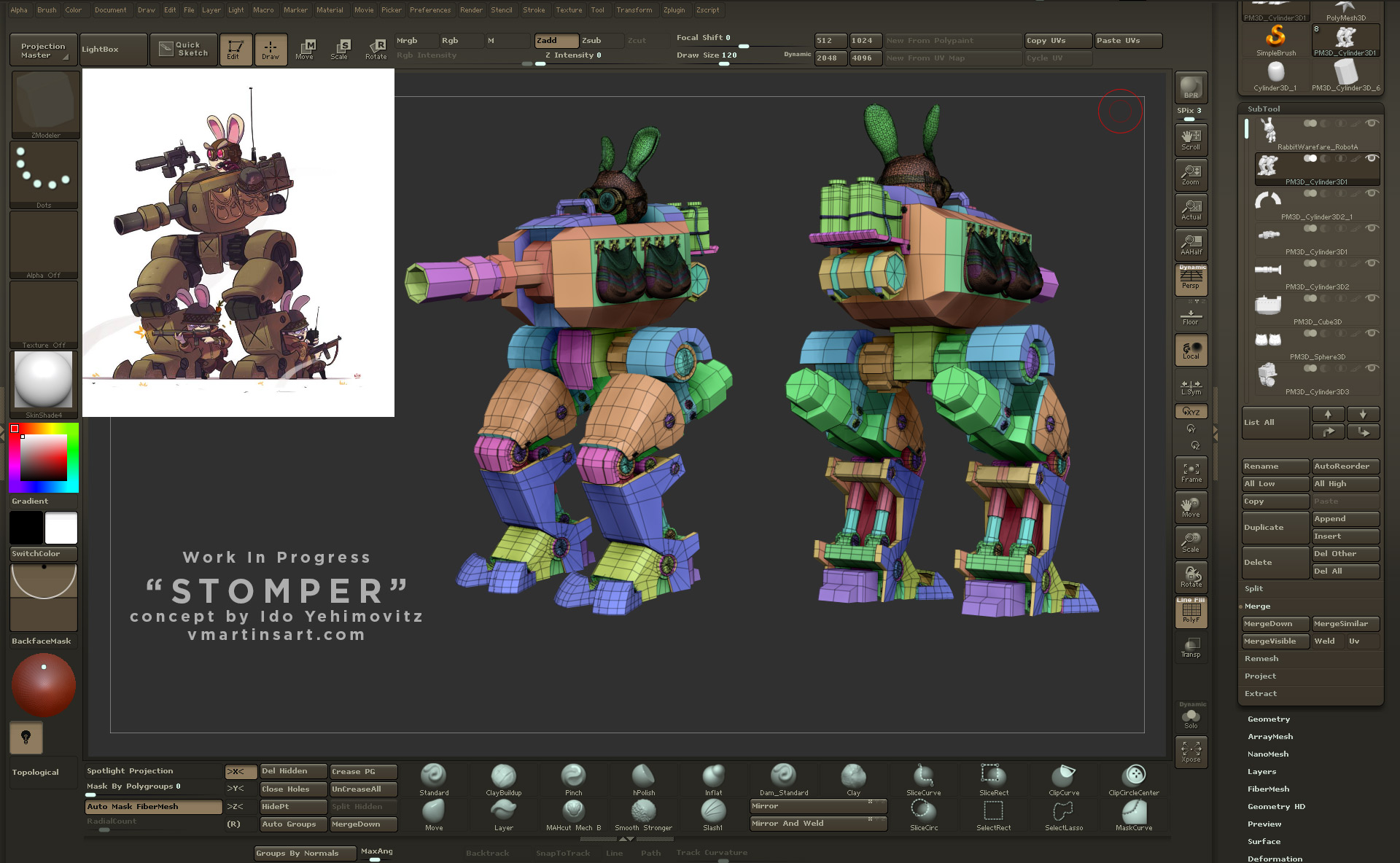Click the Copy UVs button
This screenshot has height=863, width=1400.
tap(1058, 40)
